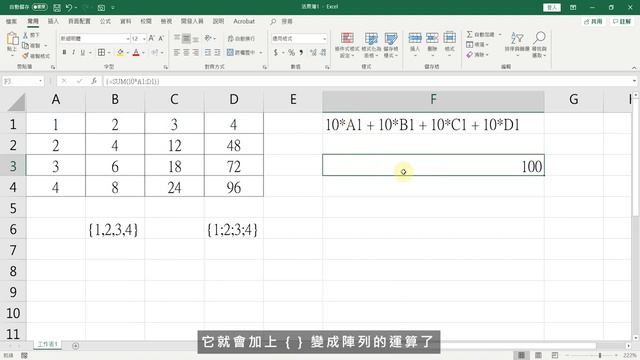The image size is (640, 360).
Task: Click the Increase Font Size icon
Action: pyautogui.click(x=151, y=38)
